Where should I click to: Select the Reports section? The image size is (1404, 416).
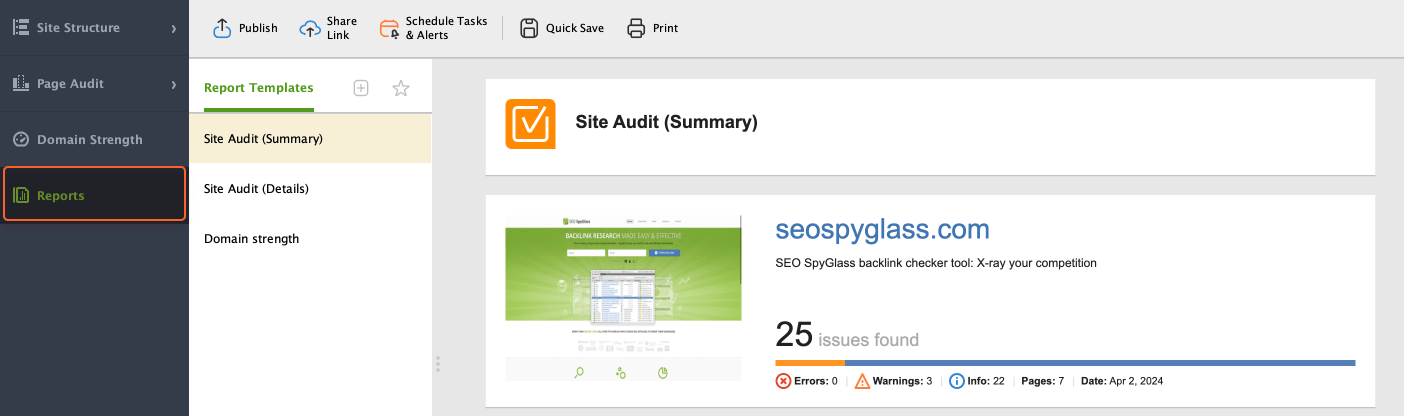(94, 194)
